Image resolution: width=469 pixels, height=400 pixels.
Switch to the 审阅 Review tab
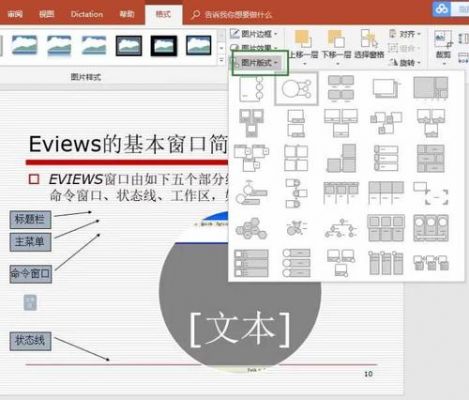click(x=15, y=14)
